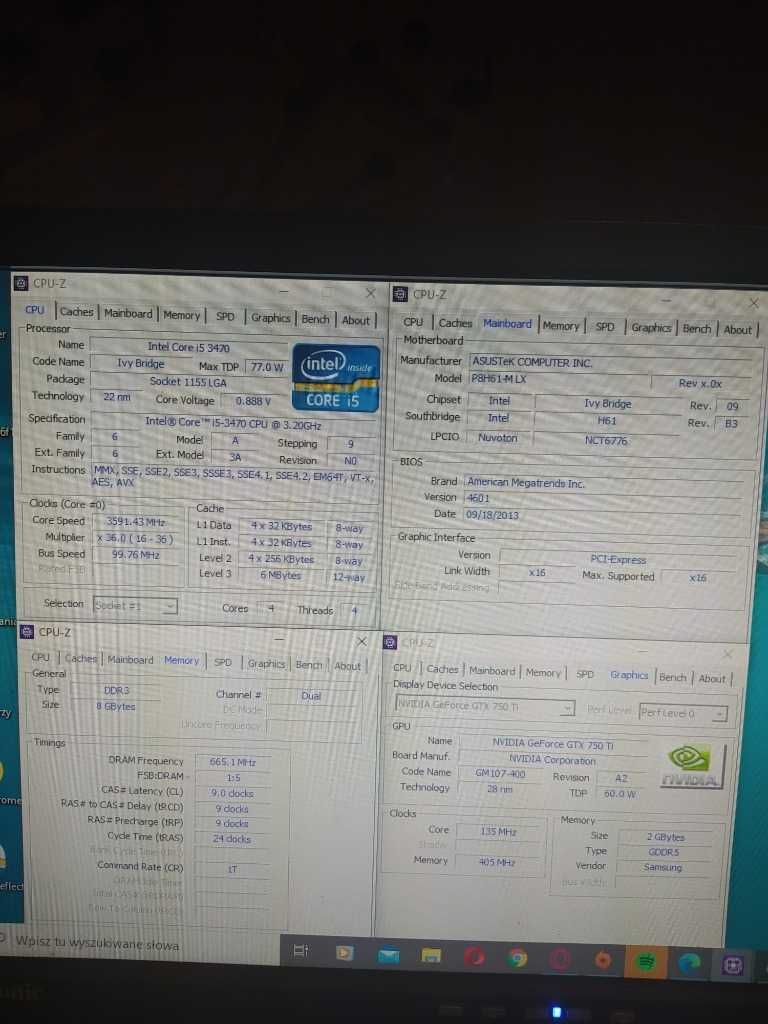Click the processor name 'Intel Core i5 3470'
Viewport: 768px width, 1024px height.
coord(189,347)
